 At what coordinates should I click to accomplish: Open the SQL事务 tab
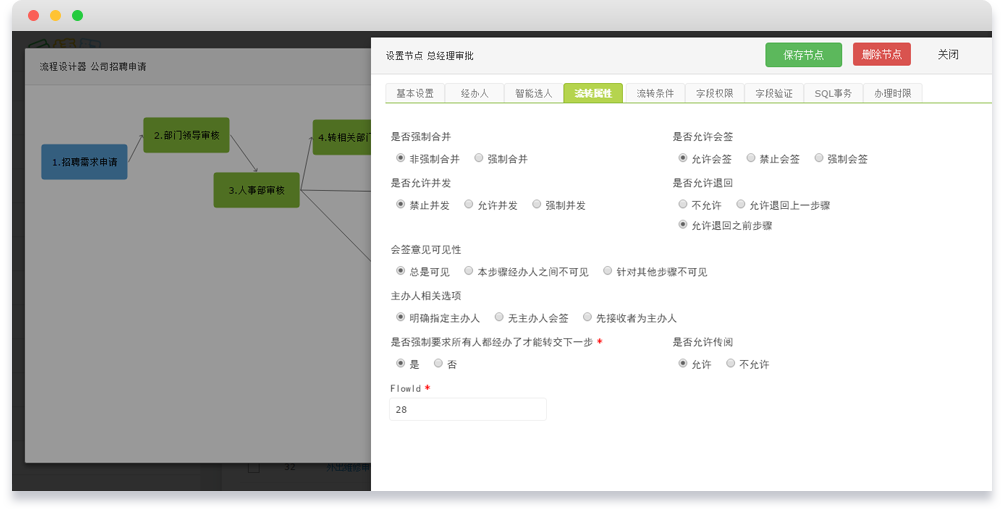(x=832, y=93)
